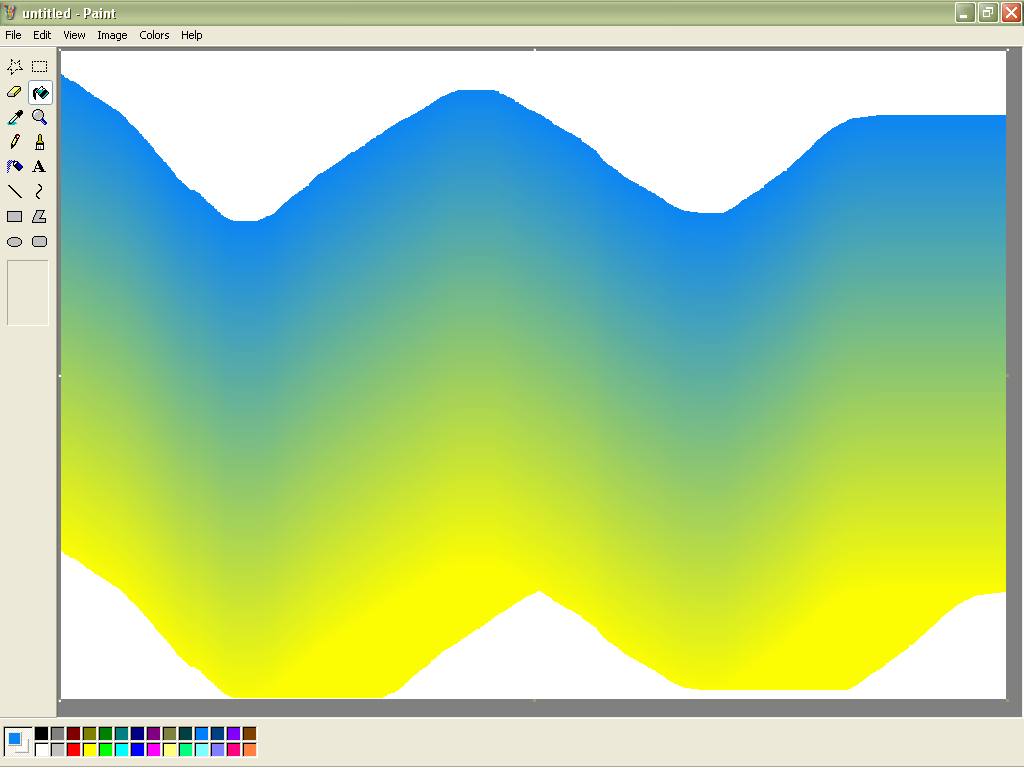This screenshot has width=1024, height=768.
Task: Choose the rectangular Select tool
Action: click(39, 67)
